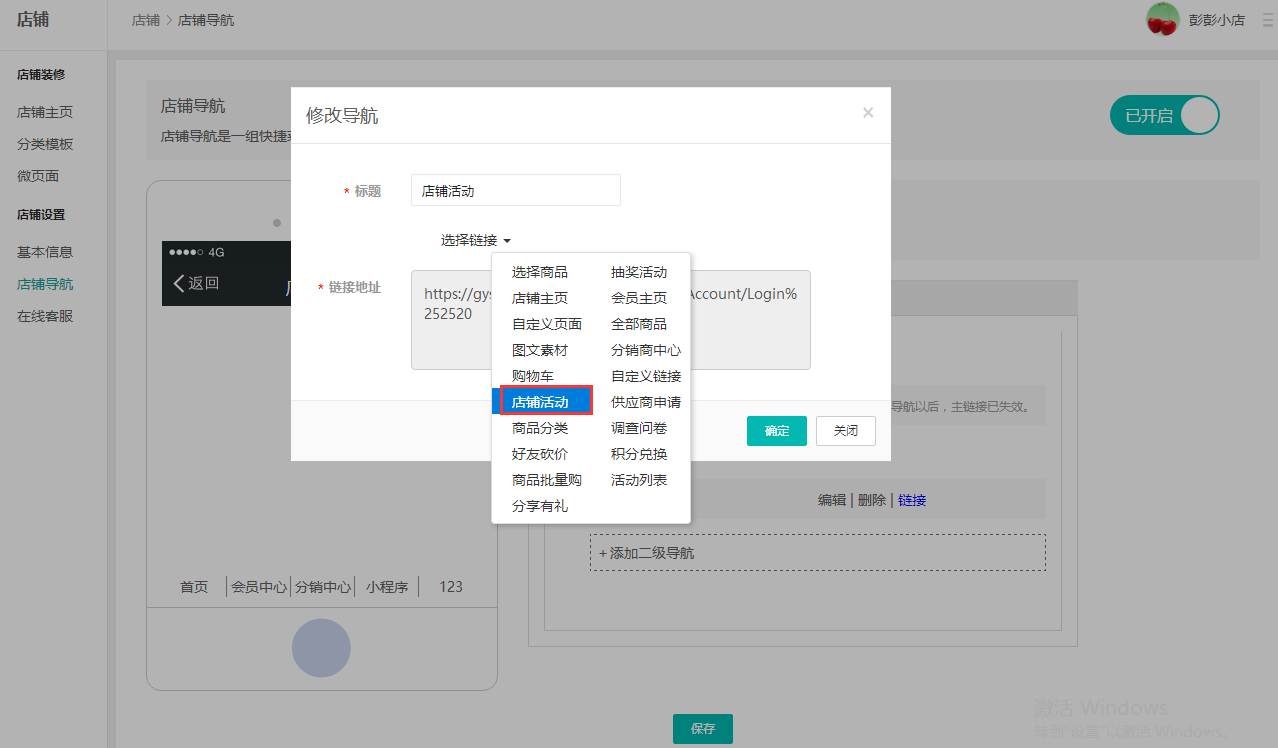Click the 保存 button at bottom

pyautogui.click(x=702, y=729)
